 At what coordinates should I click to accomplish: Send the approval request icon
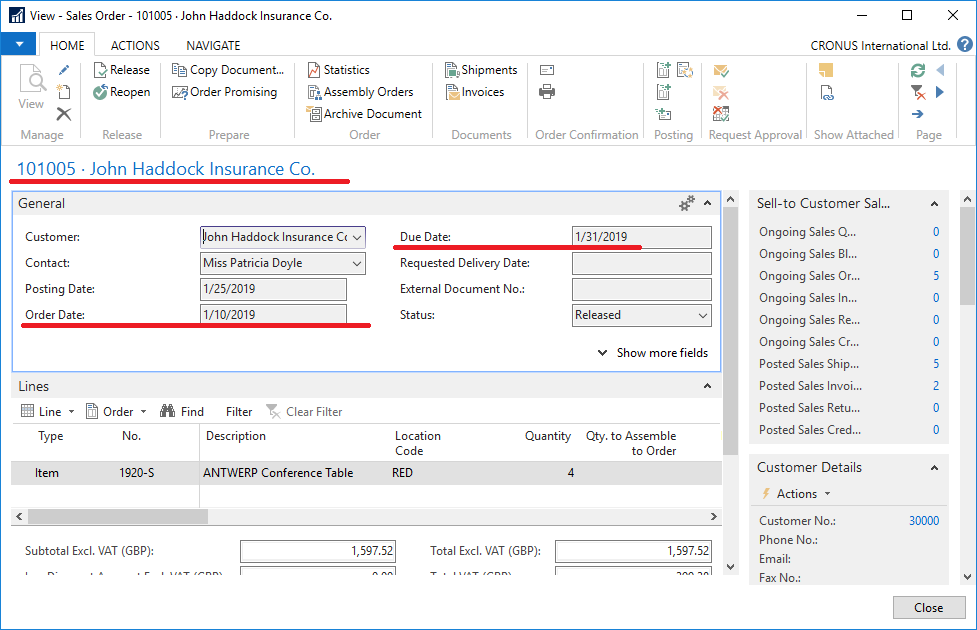point(721,70)
